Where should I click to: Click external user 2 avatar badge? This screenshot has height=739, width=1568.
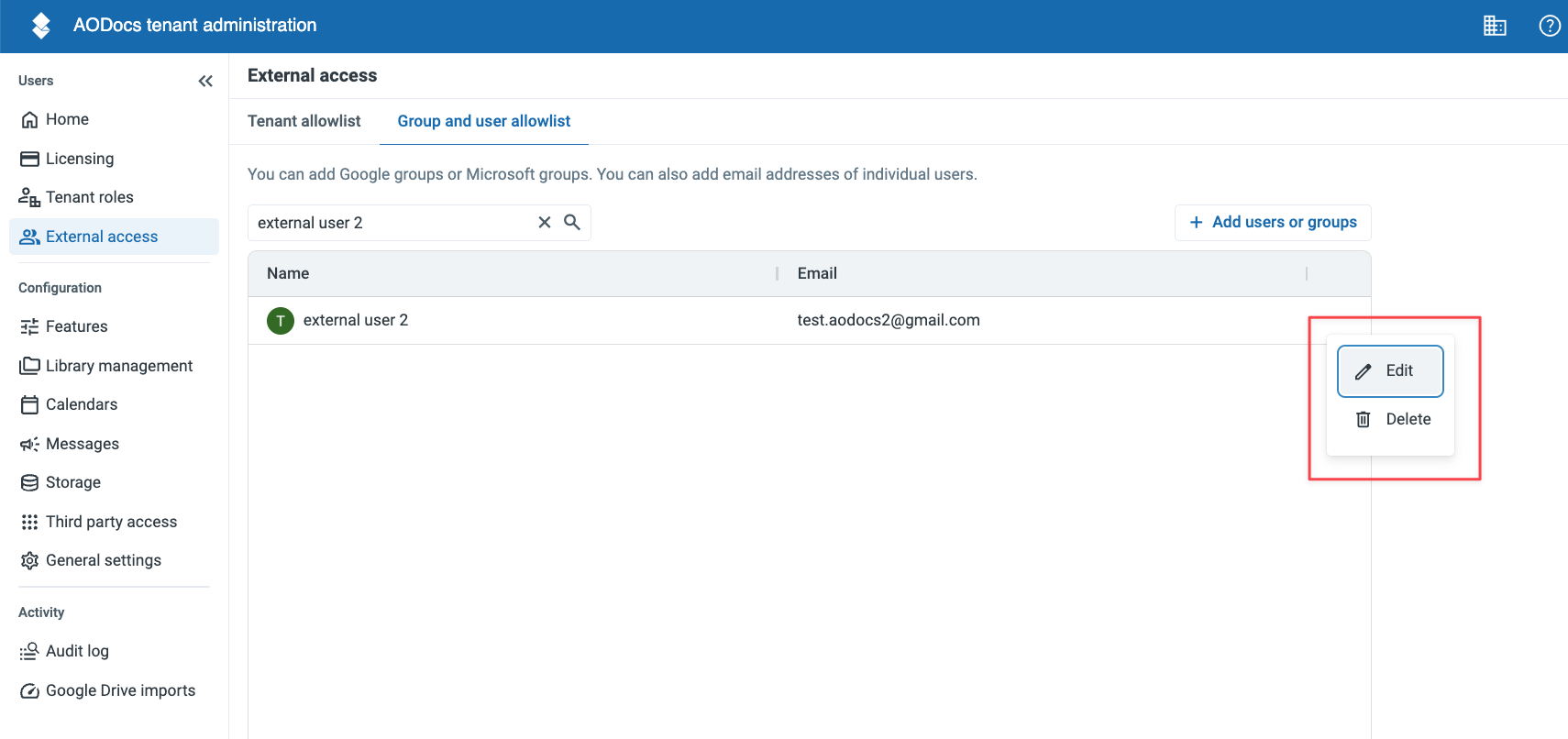click(281, 321)
